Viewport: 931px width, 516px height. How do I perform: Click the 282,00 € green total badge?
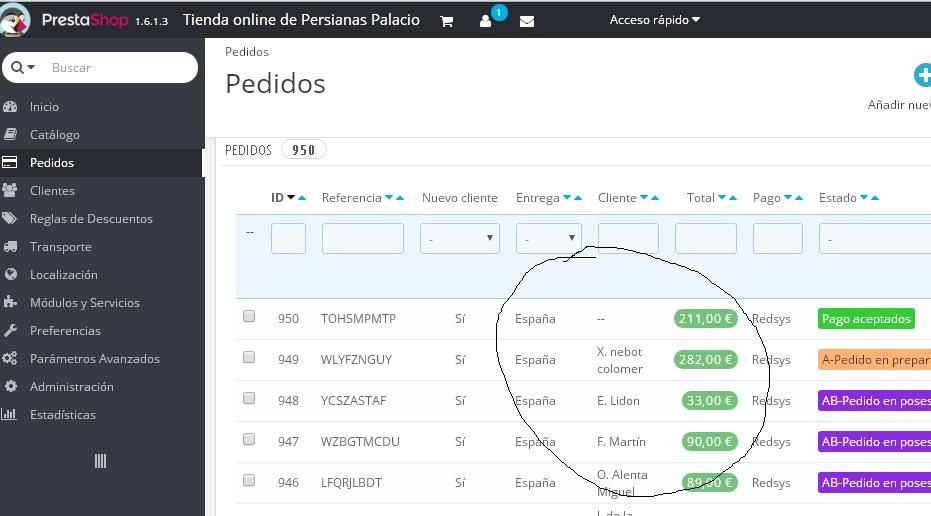click(705, 360)
